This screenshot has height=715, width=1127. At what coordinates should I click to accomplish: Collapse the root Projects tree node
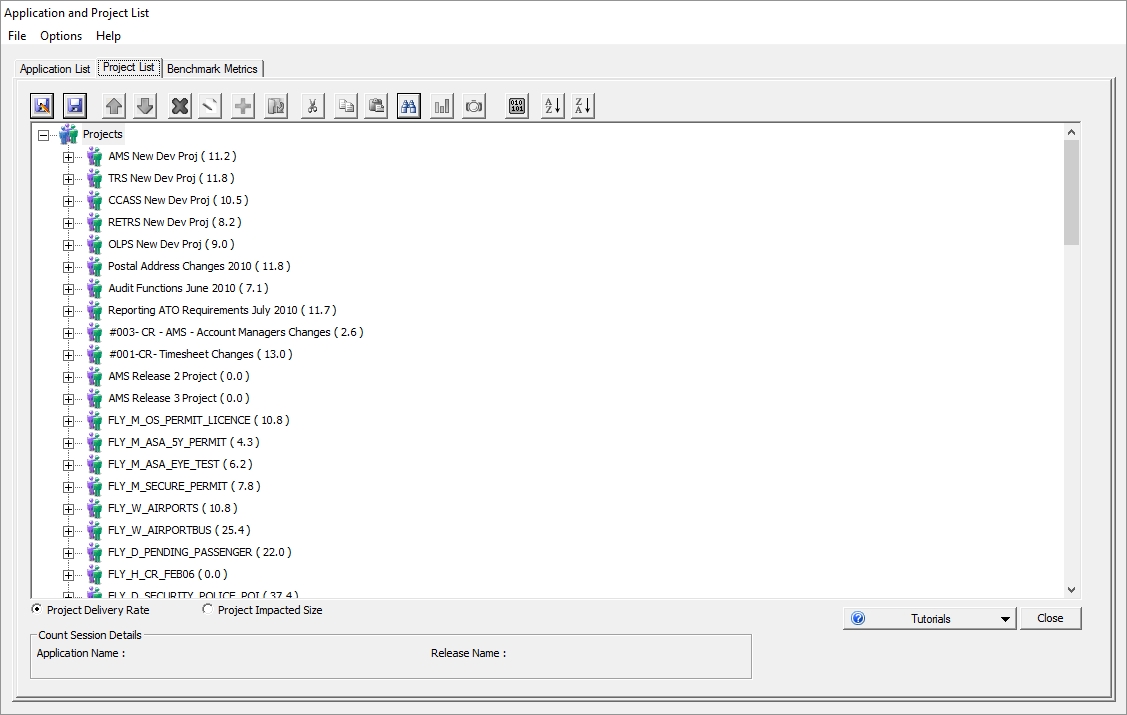[x=43, y=134]
